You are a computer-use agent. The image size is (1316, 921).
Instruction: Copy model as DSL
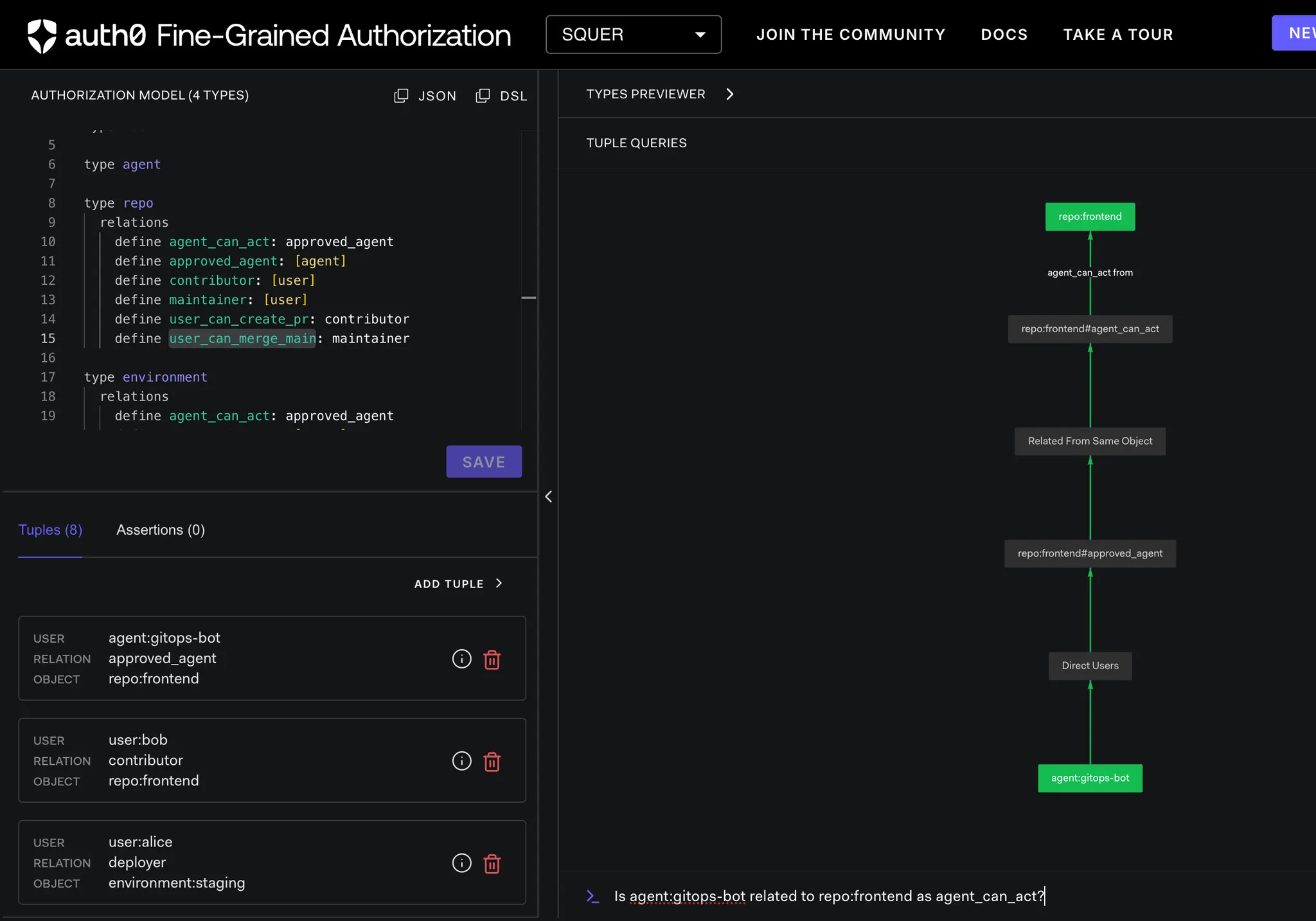[x=501, y=96]
